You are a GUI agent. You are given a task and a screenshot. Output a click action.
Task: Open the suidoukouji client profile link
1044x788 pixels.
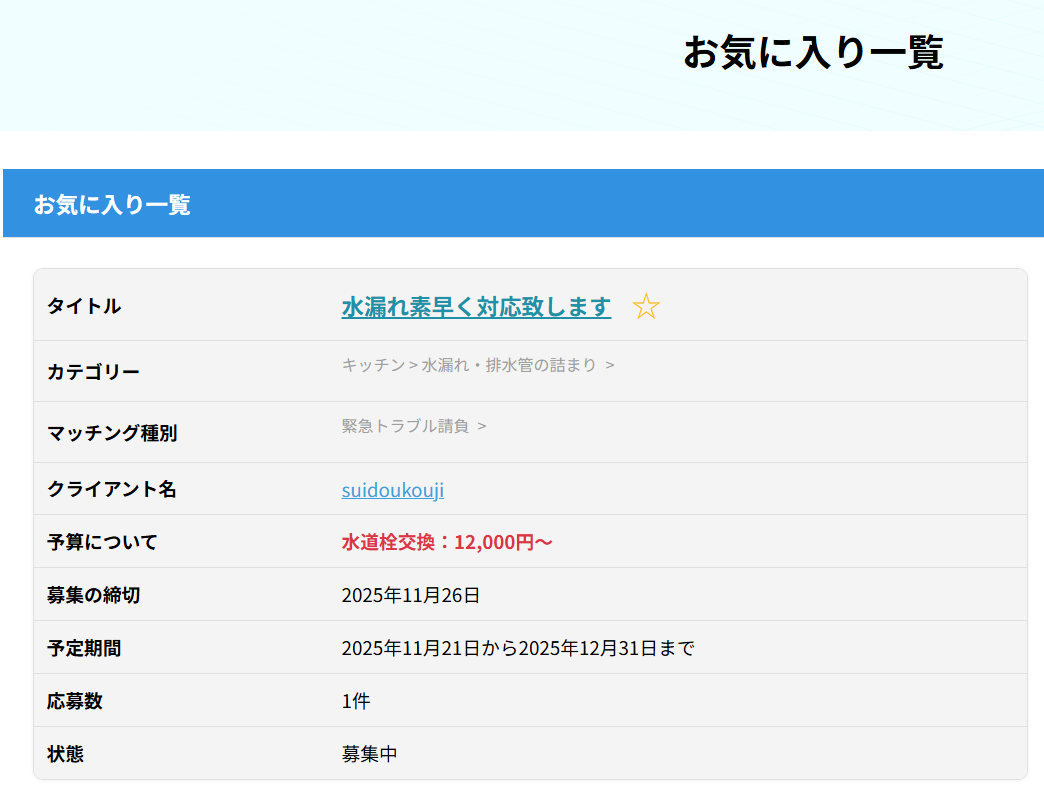point(392,490)
